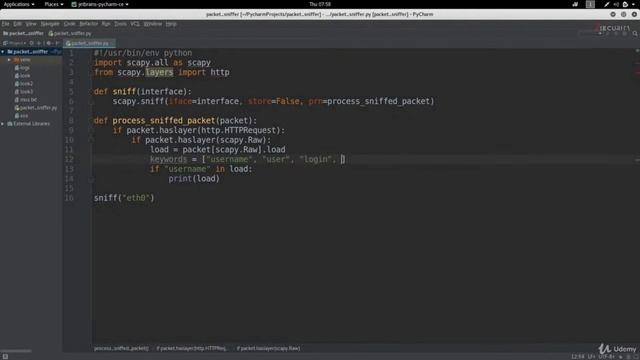Click line number 16 in gutter
The height and width of the screenshot is (360, 640).
tap(69, 198)
